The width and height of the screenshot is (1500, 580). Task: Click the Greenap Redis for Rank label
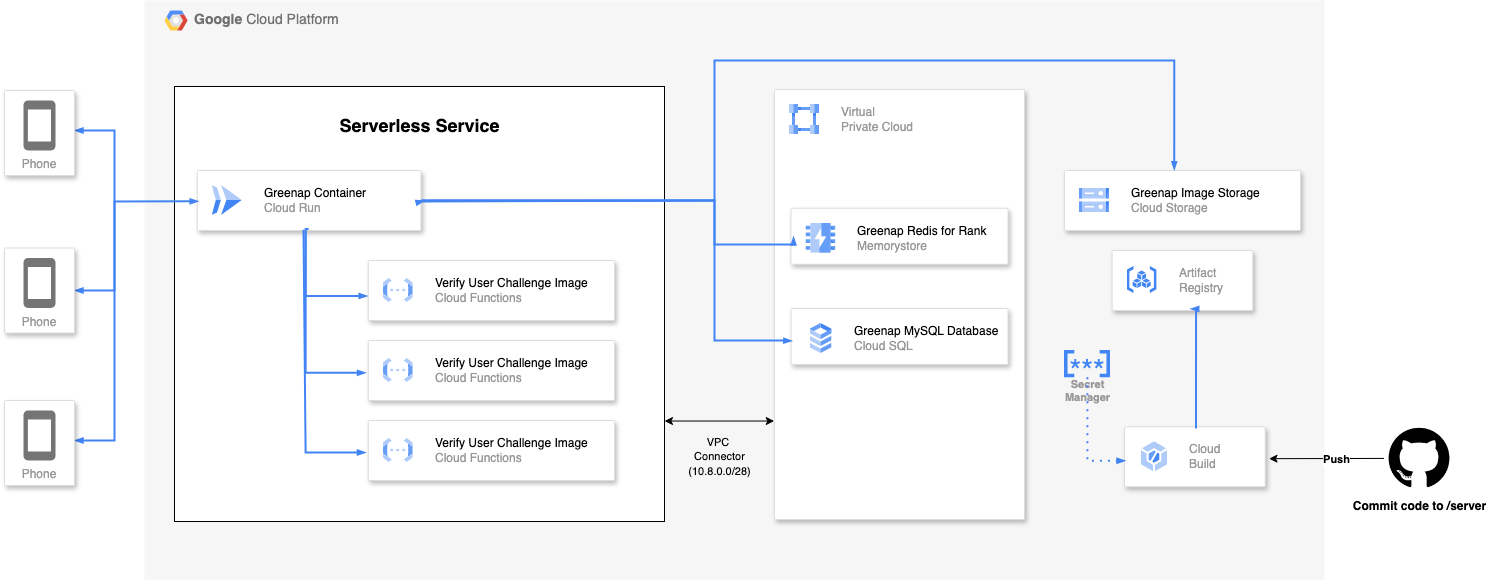click(921, 231)
